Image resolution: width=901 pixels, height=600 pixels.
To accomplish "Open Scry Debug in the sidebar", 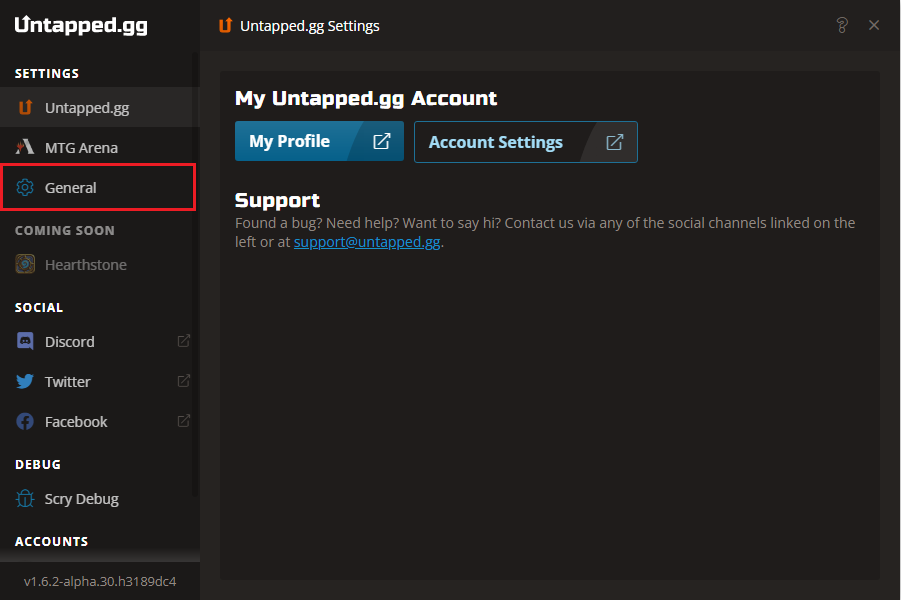I will tap(98, 499).
